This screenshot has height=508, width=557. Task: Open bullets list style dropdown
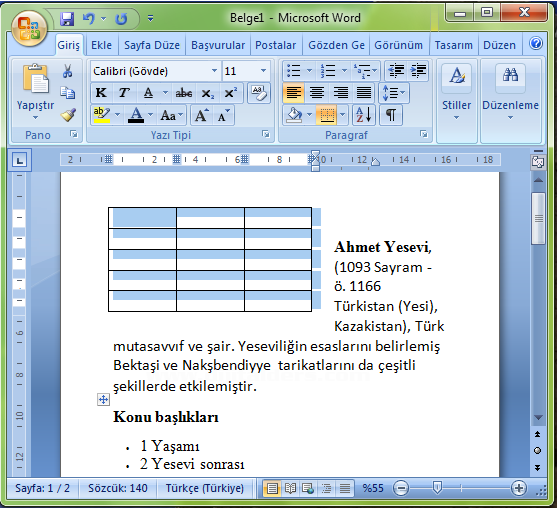tap(309, 71)
